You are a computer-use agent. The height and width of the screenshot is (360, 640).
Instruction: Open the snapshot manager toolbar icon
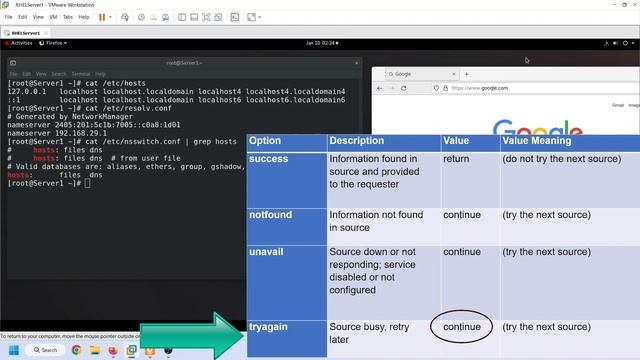[x=166, y=17]
